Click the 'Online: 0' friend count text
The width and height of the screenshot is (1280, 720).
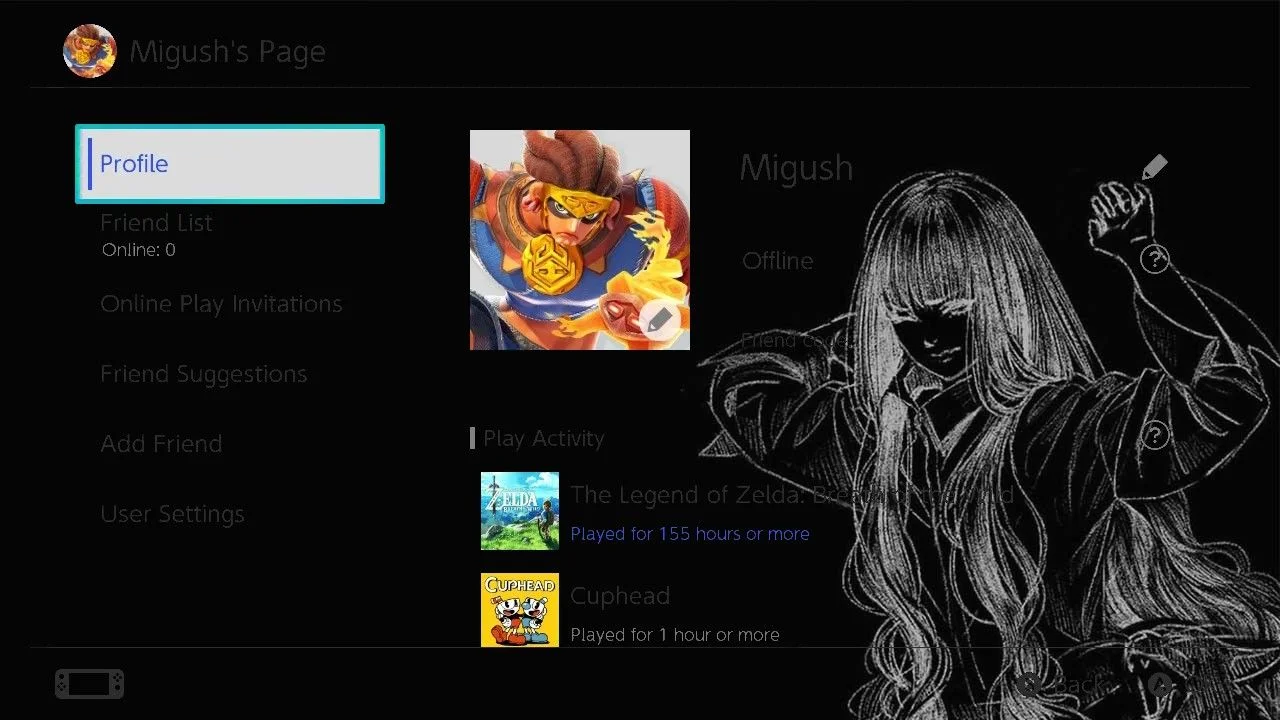click(x=139, y=250)
